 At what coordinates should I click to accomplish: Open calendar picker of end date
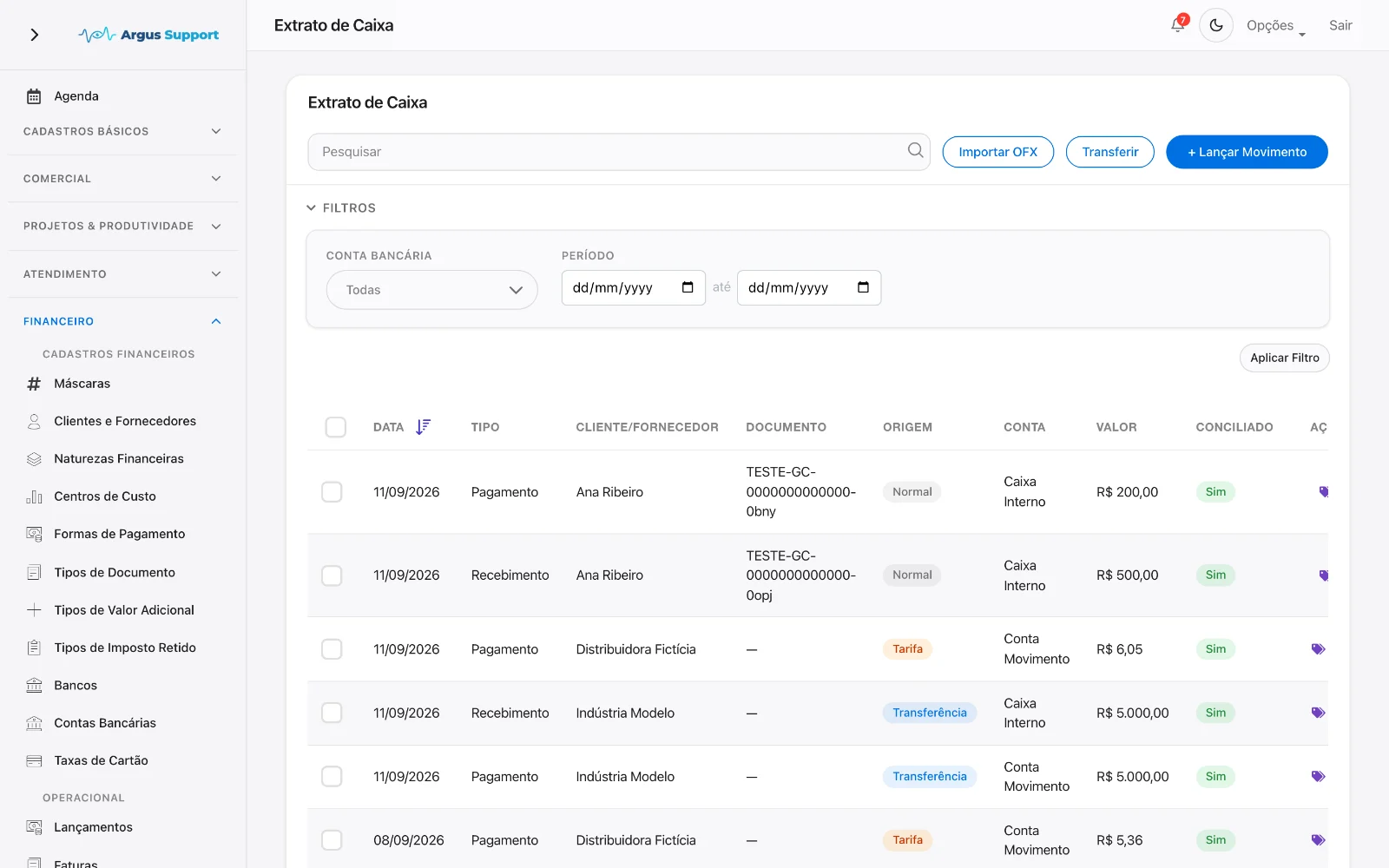click(863, 287)
